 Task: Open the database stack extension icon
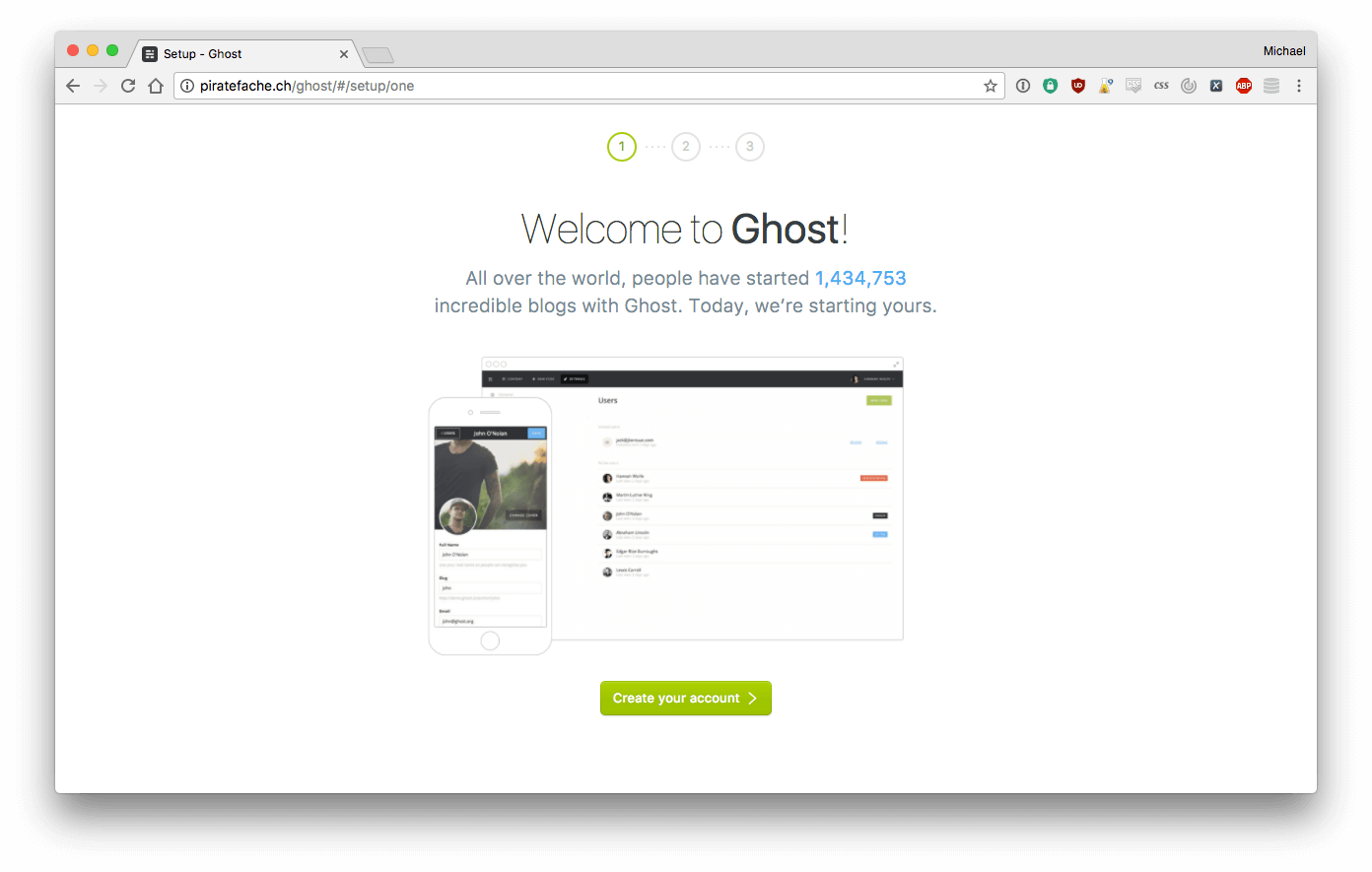click(x=1271, y=86)
